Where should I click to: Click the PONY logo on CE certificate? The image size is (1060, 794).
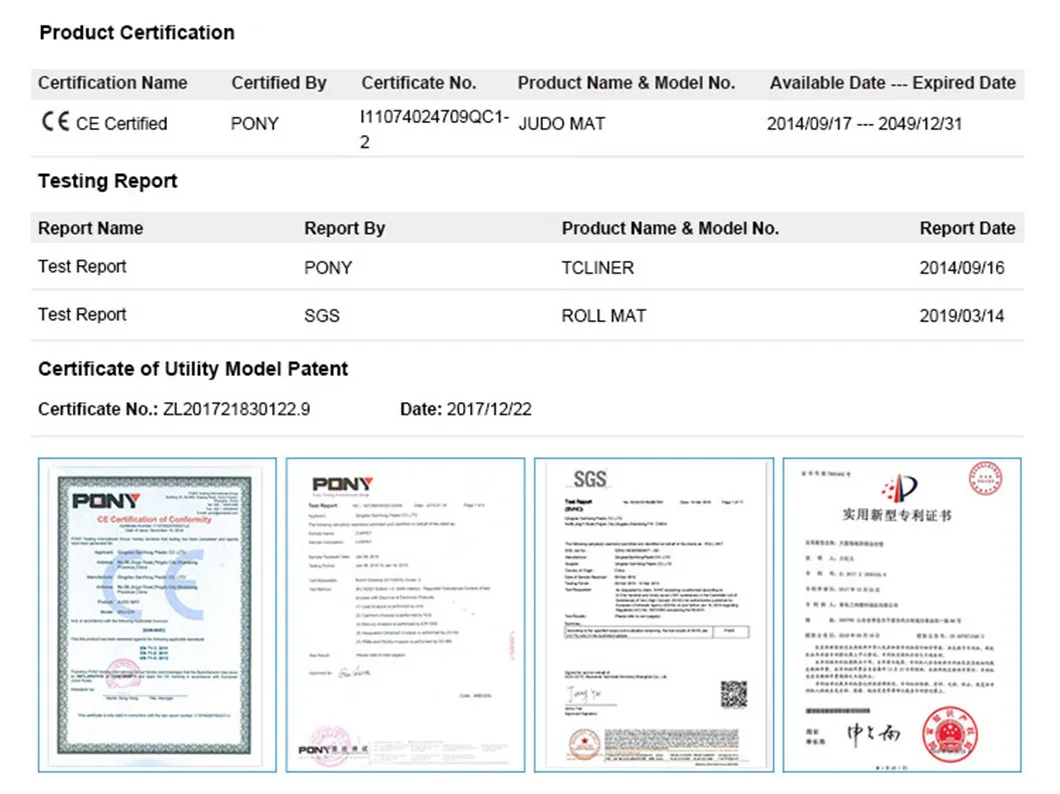point(101,498)
